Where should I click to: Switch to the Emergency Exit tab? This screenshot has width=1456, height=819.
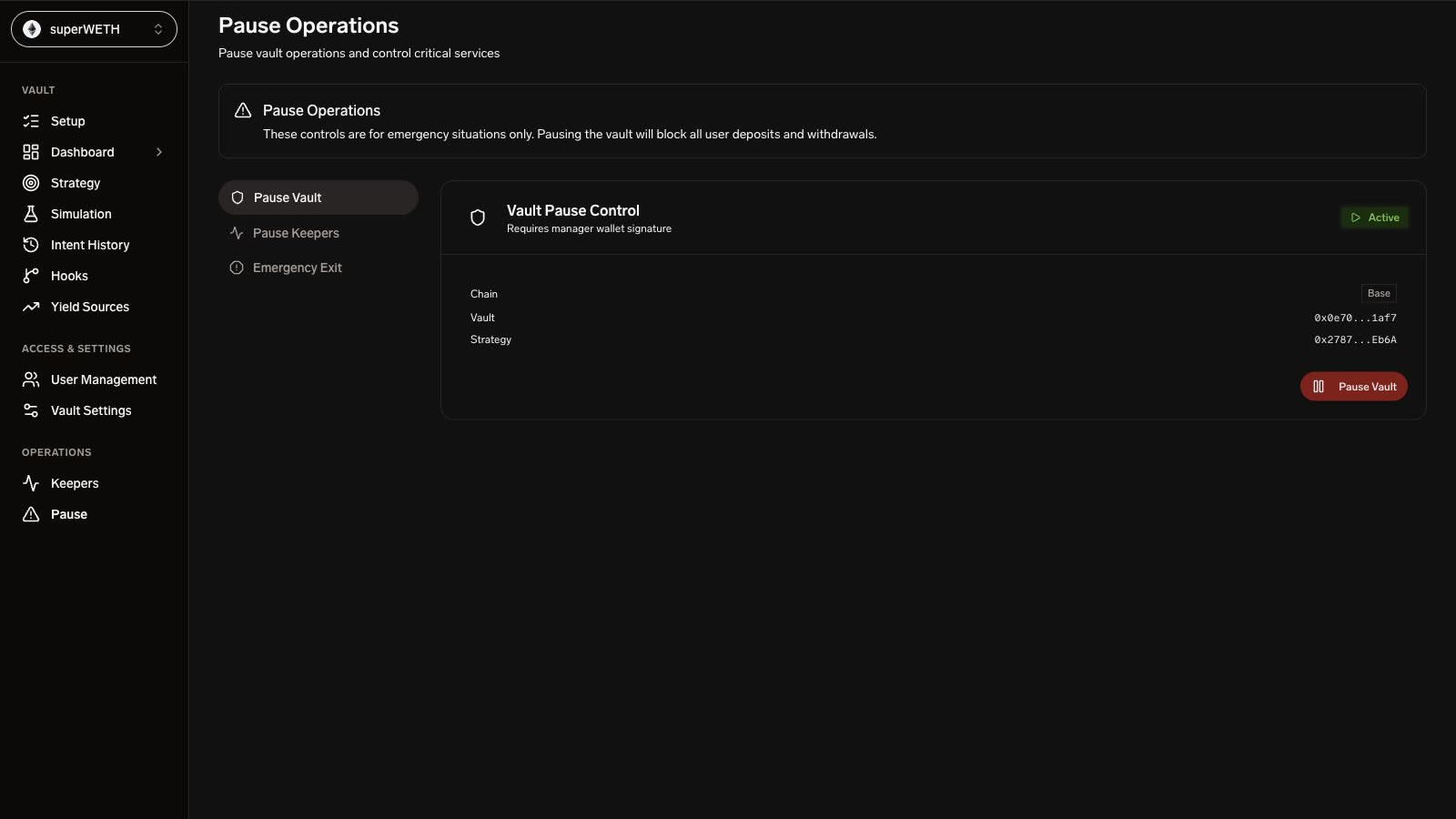318,268
